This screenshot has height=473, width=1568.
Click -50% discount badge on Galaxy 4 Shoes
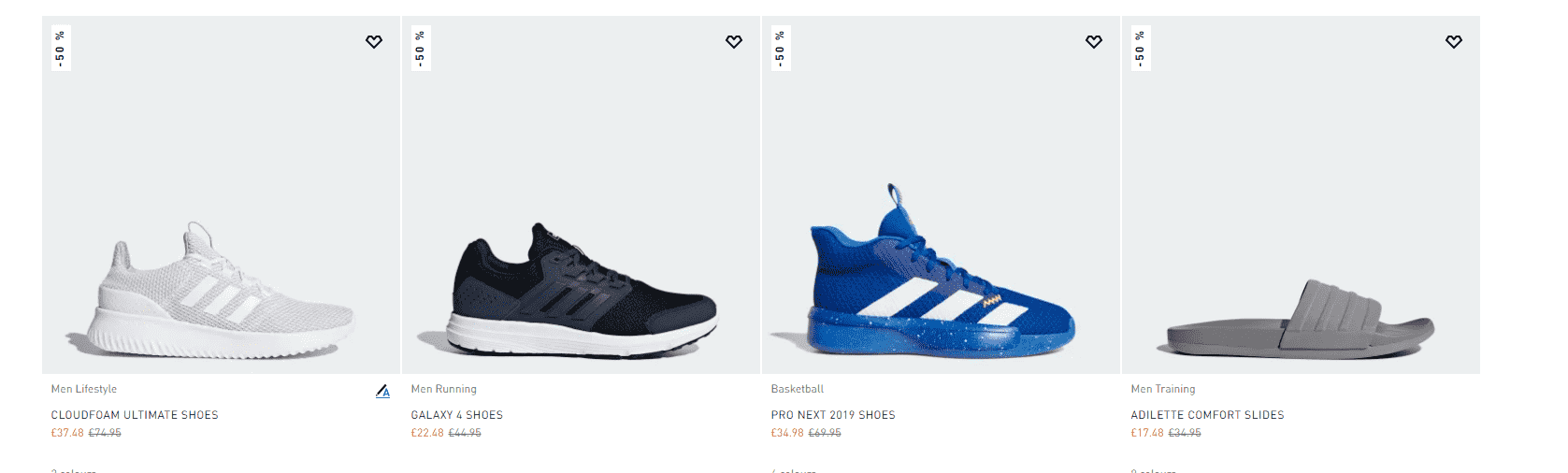pos(421,49)
